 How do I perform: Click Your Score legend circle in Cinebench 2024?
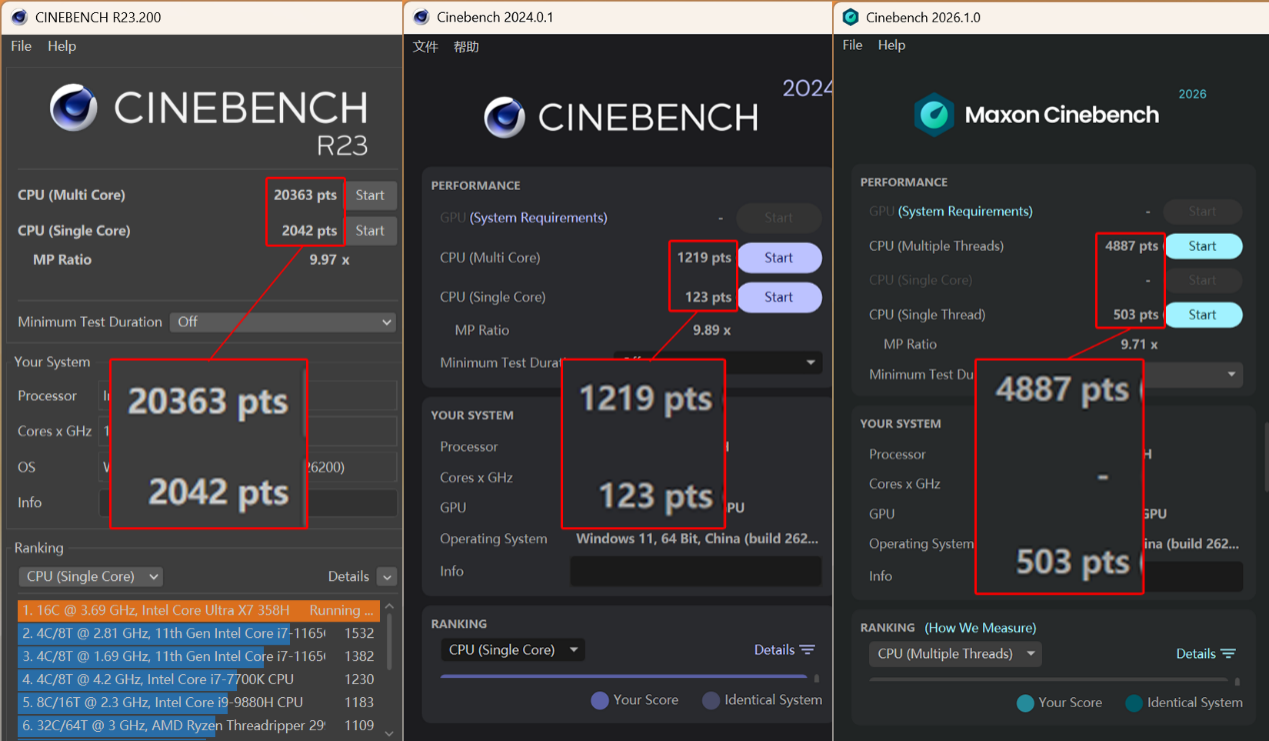[600, 700]
